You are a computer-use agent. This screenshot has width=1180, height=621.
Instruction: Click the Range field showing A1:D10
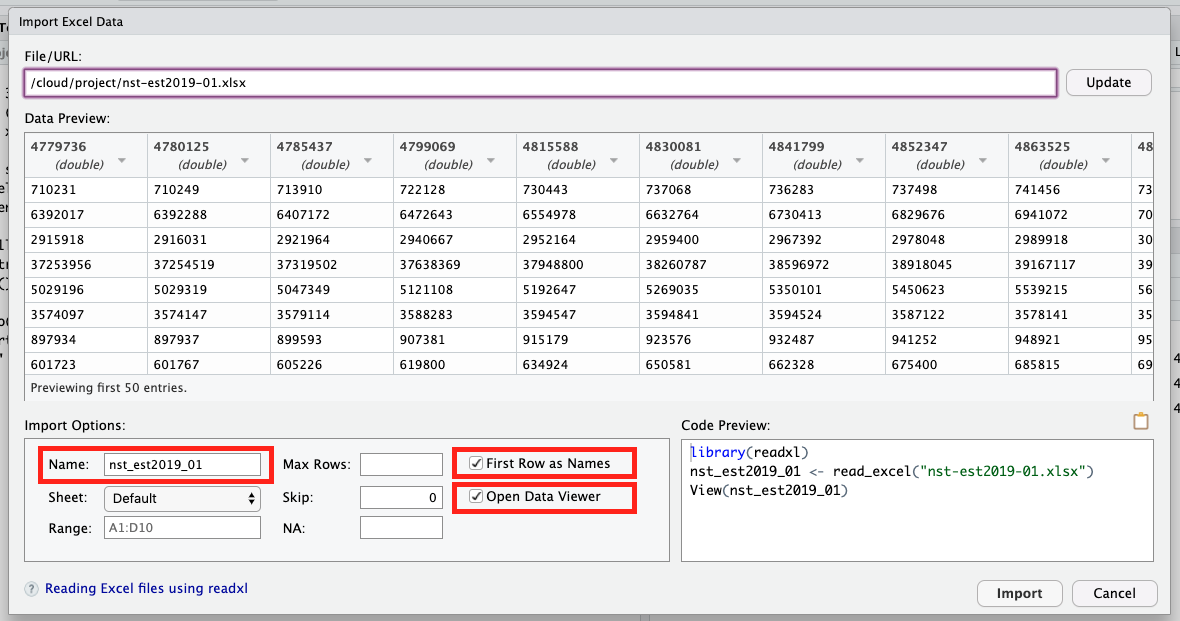coord(182,527)
